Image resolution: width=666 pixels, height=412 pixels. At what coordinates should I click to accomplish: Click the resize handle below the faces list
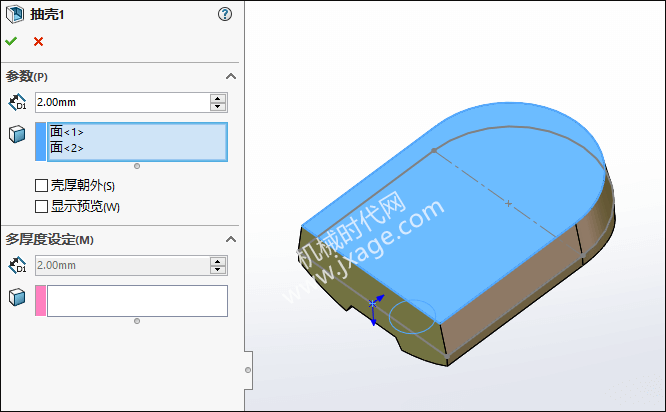137,166
